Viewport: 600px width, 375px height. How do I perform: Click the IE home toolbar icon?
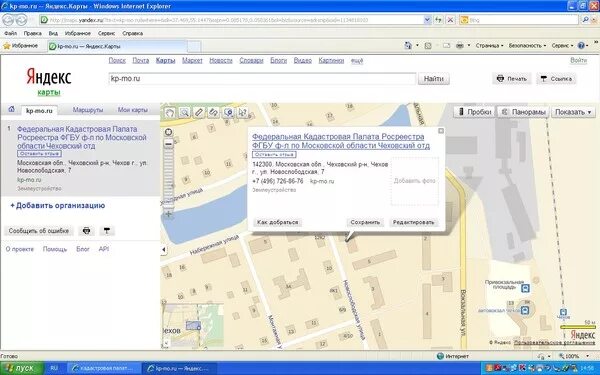(408, 46)
